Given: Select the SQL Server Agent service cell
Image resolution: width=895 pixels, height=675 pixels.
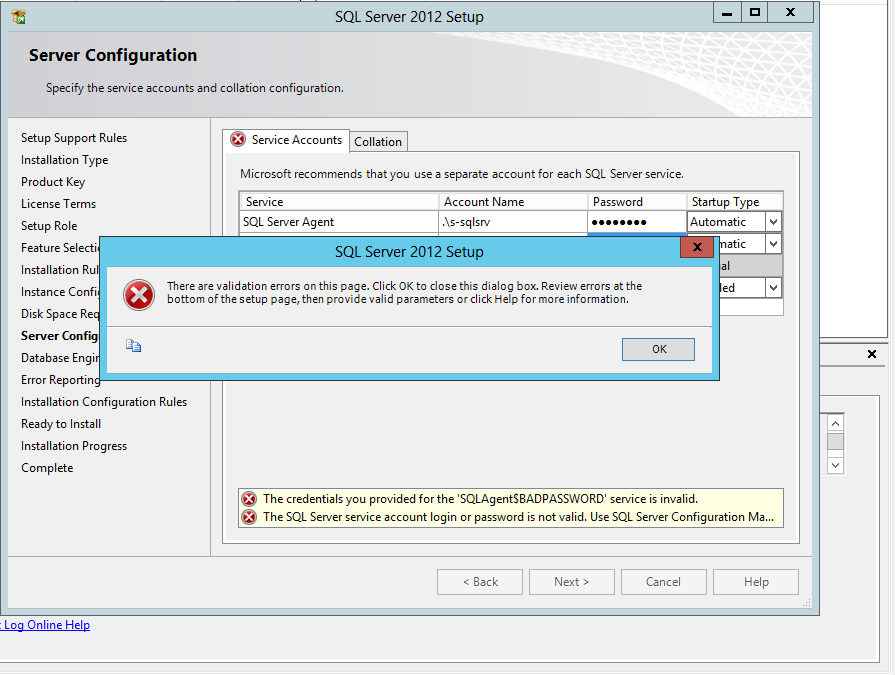Looking at the screenshot, I should pyautogui.click(x=339, y=221).
